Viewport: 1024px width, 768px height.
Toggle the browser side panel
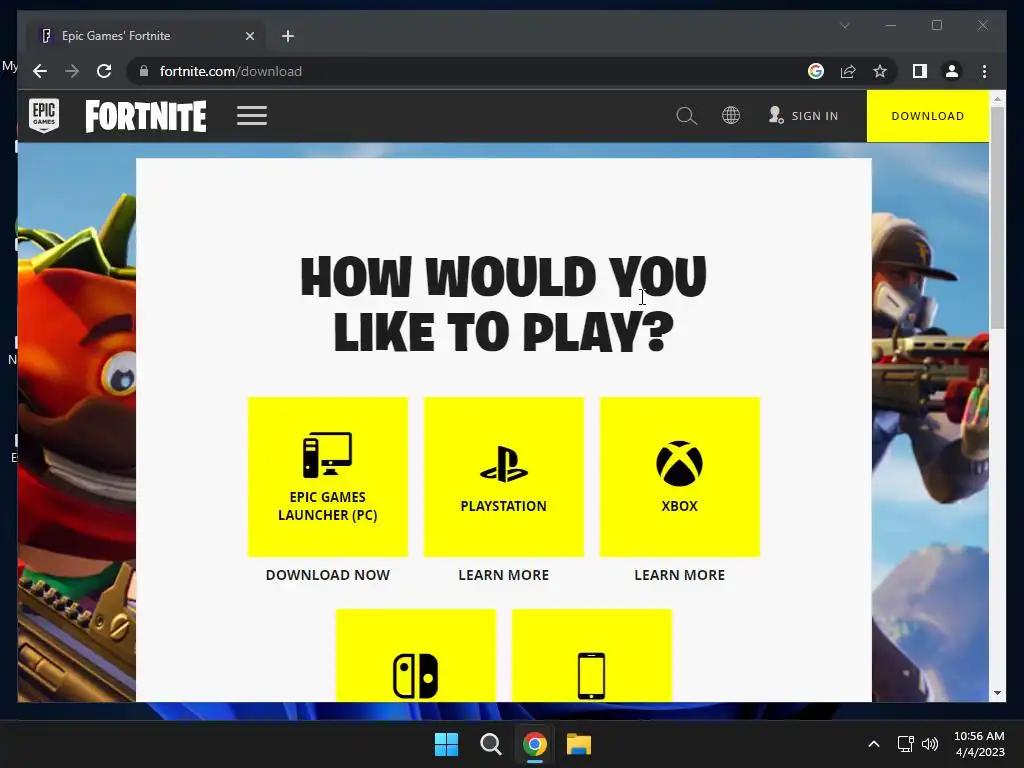[920, 71]
